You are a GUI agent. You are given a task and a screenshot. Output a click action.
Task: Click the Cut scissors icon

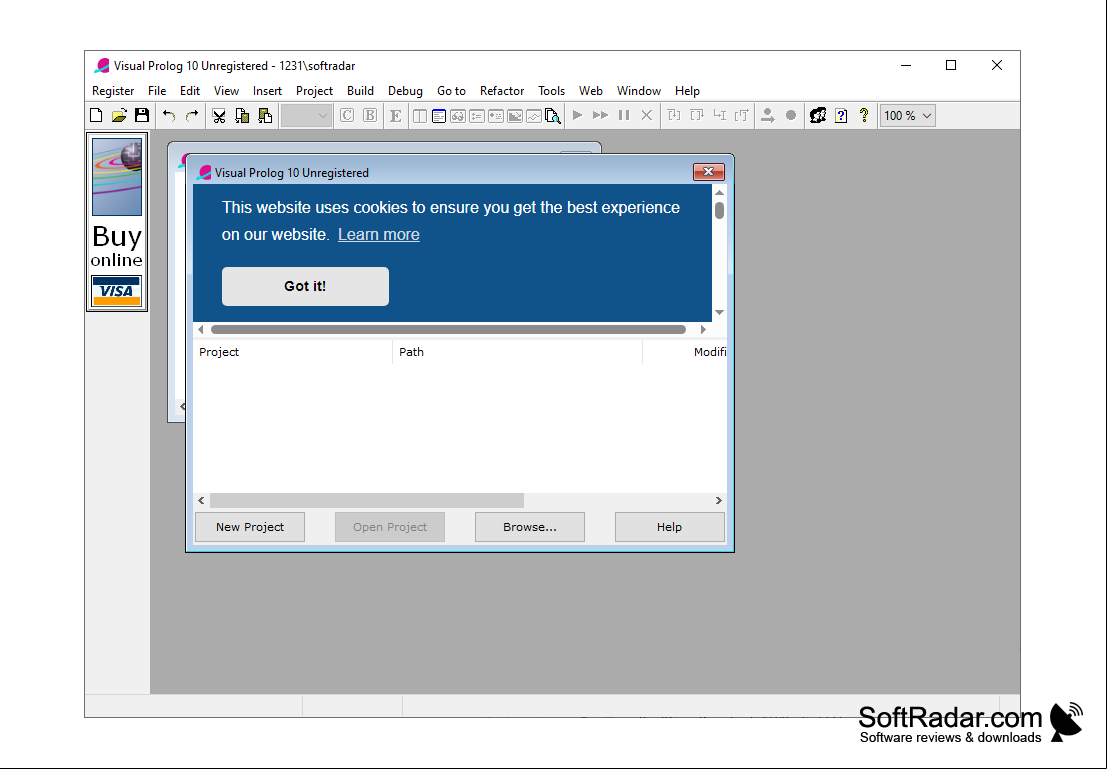(x=219, y=115)
